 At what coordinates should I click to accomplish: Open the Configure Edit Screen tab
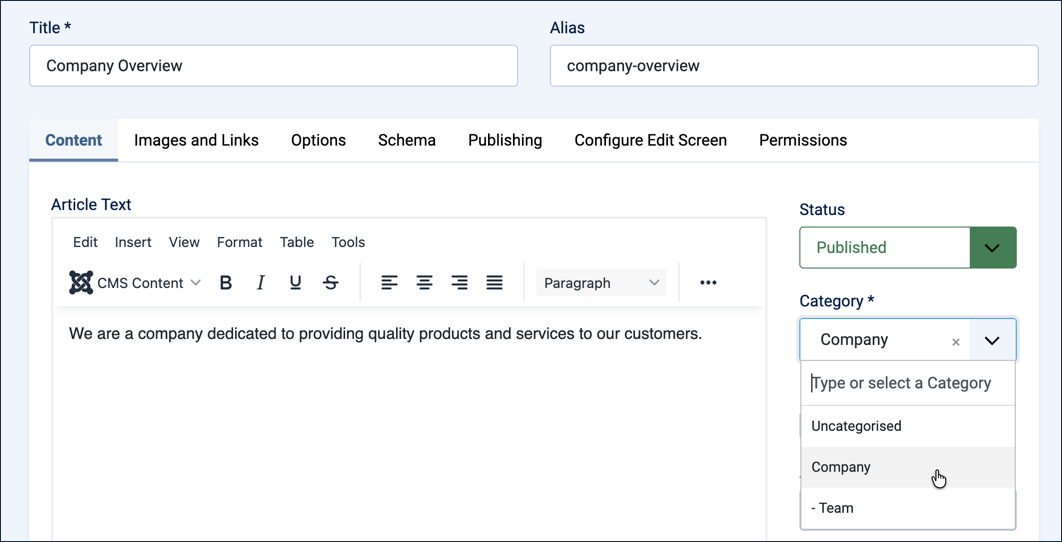pyautogui.click(x=651, y=140)
